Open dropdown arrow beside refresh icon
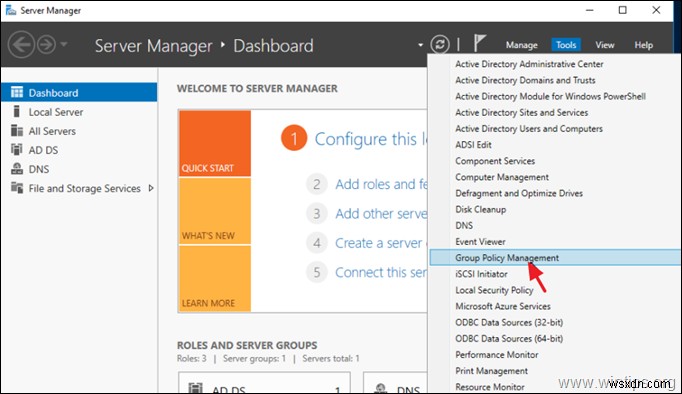This screenshot has height=394, width=682. pos(420,45)
